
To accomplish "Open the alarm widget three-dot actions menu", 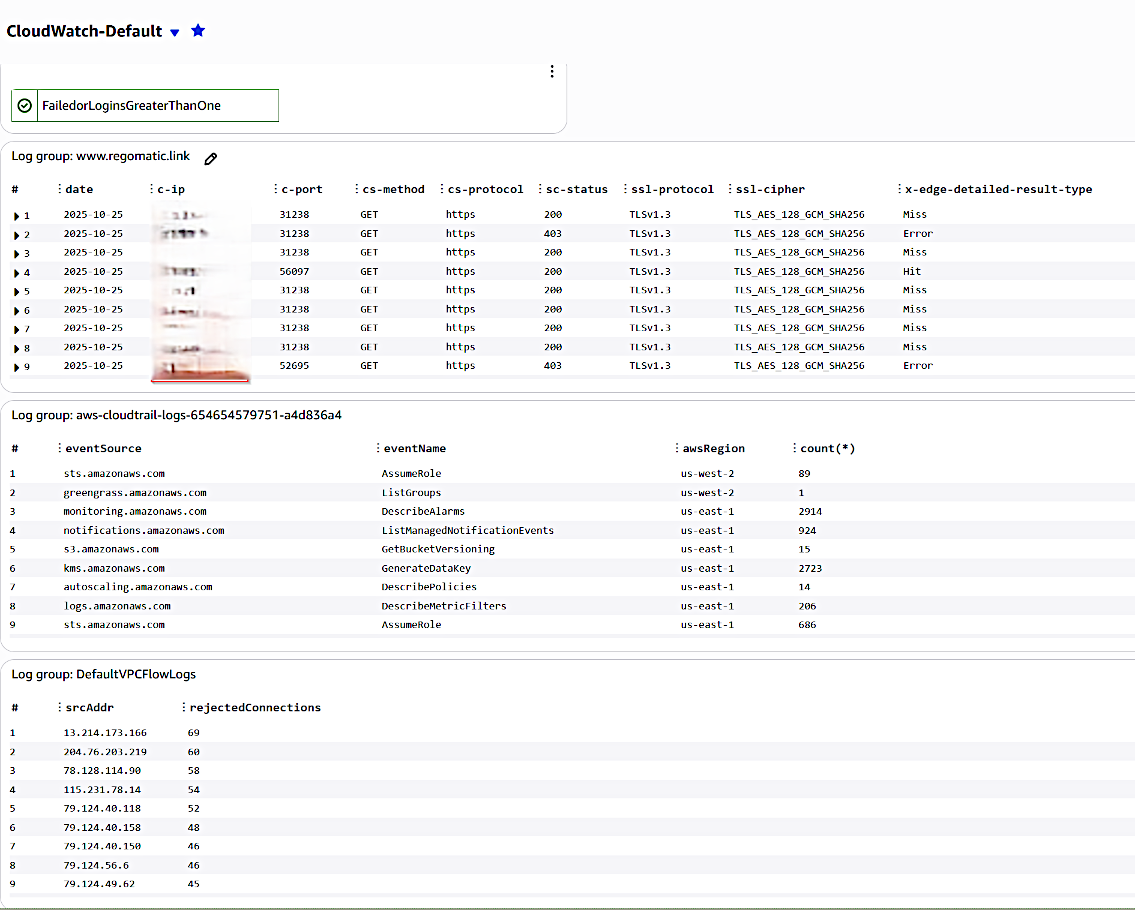I will (x=551, y=72).
